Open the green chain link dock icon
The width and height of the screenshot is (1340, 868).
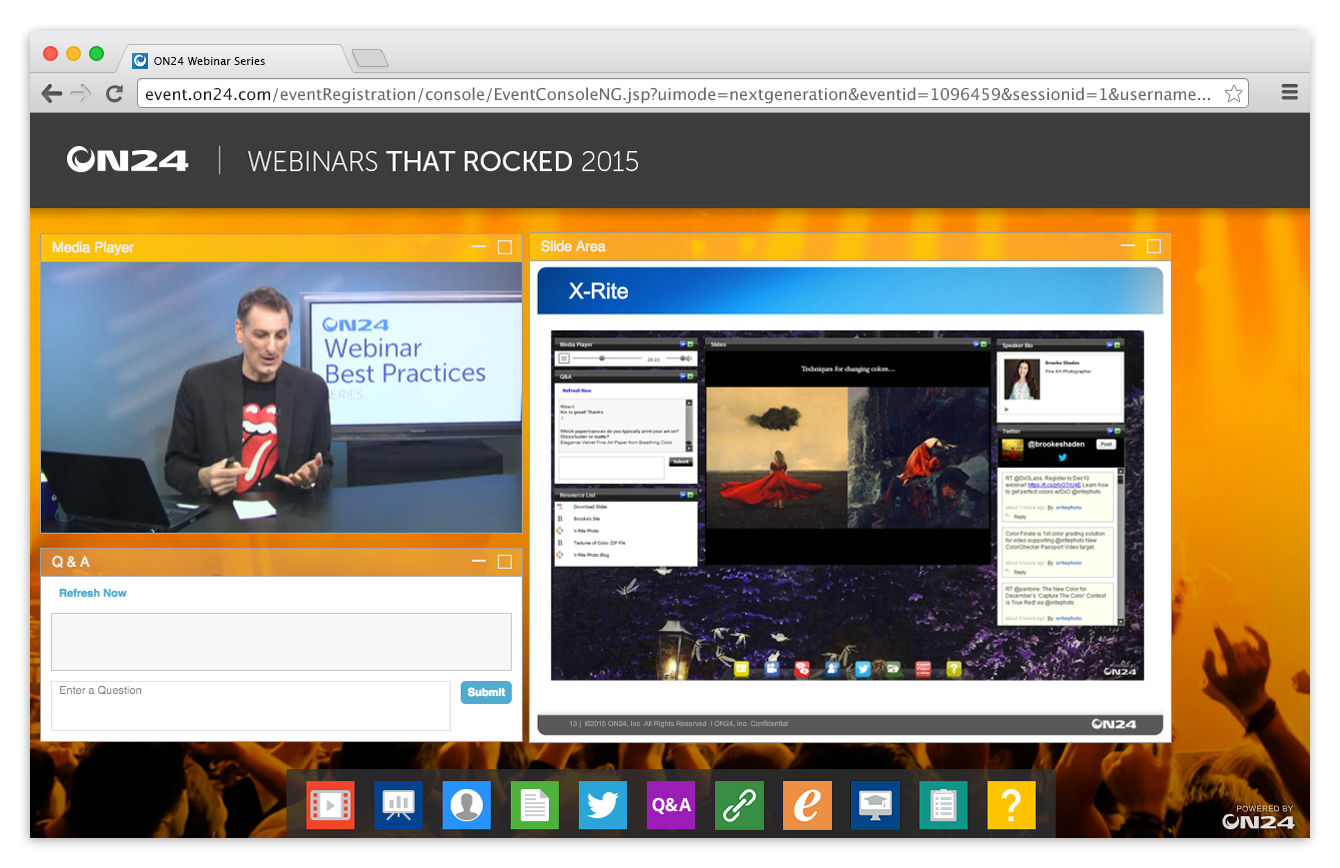pos(739,805)
